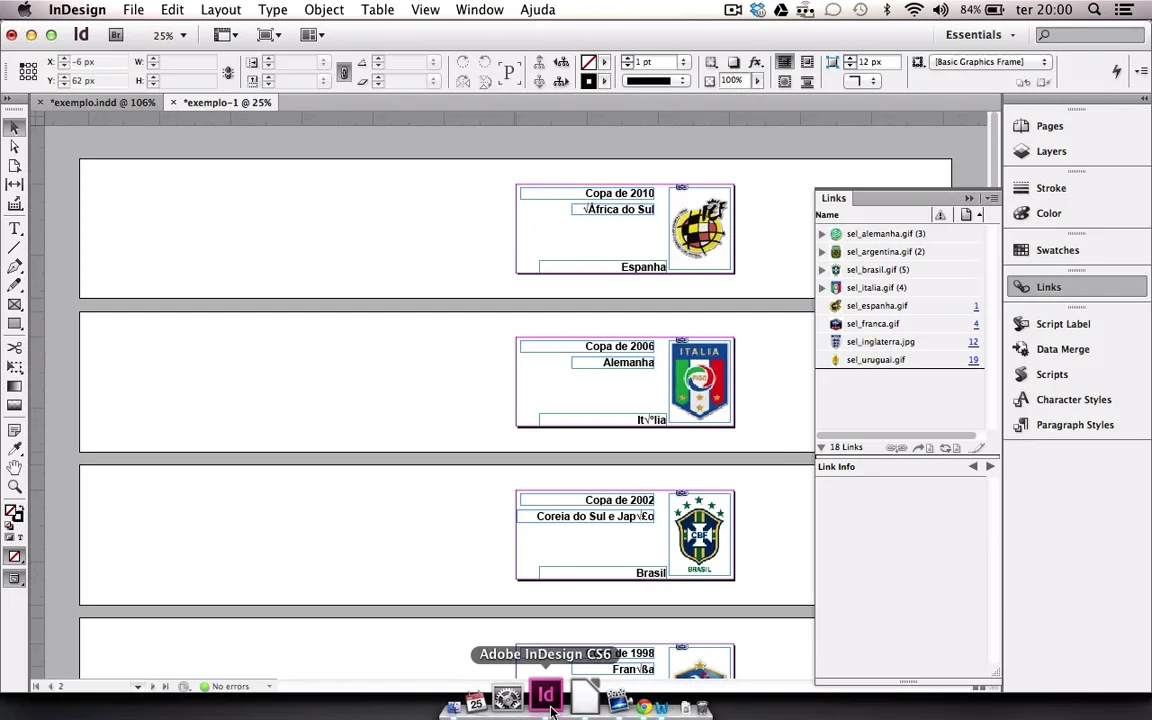
Task: Open the Table menu
Action: pos(376,10)
